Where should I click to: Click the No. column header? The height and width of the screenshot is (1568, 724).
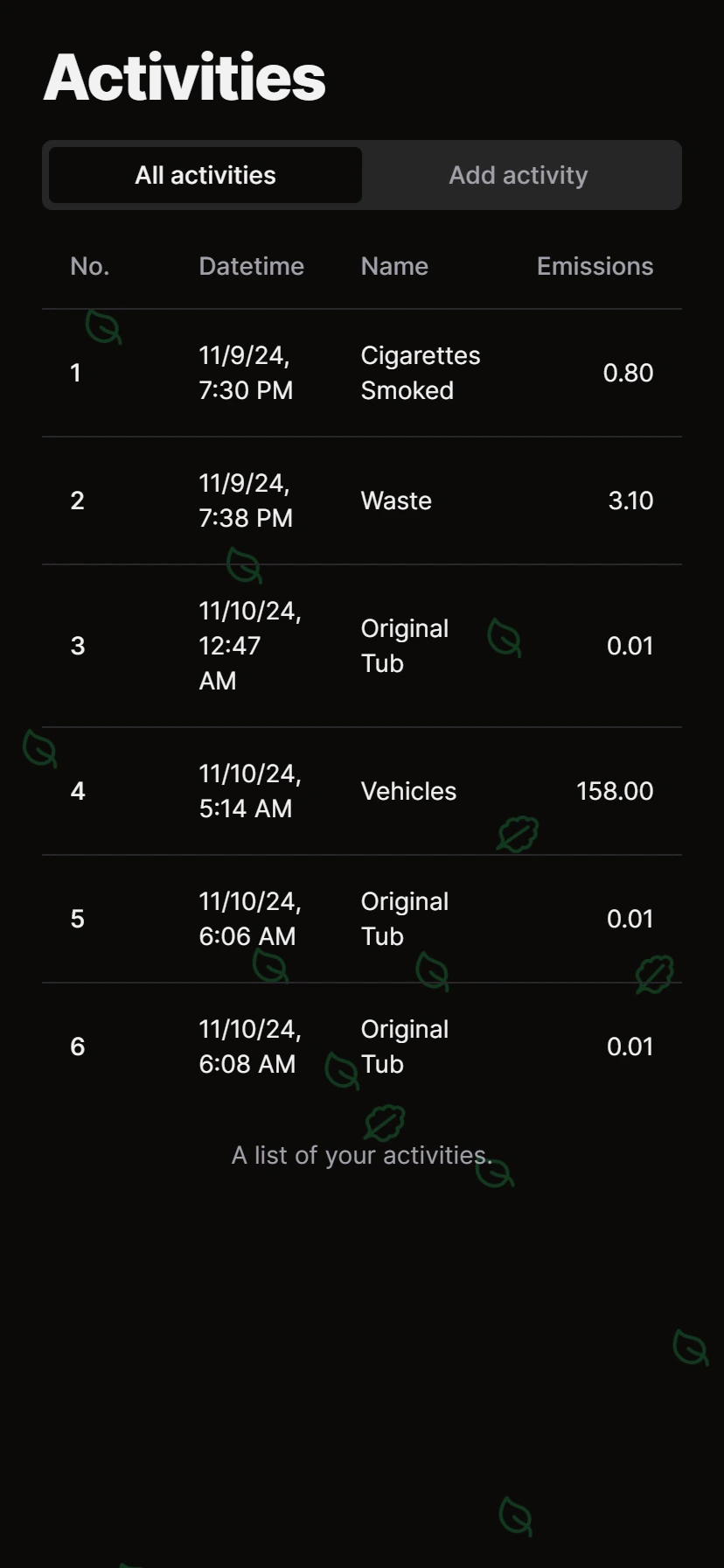click(89, 266)
